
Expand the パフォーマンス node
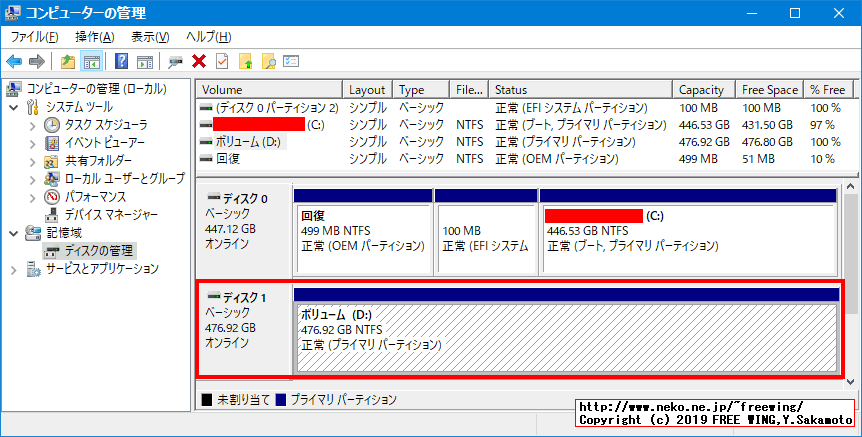(x=32, y=197)
